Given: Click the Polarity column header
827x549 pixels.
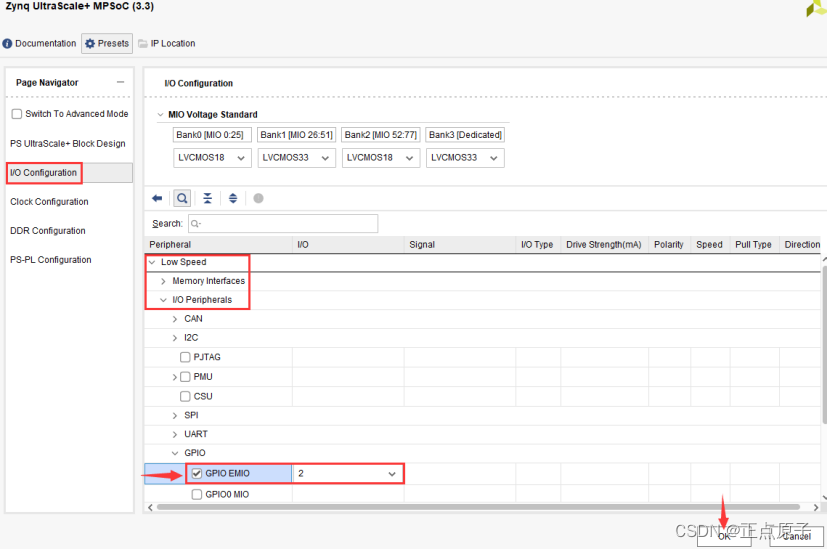Looking at the screenshot, I should 670,244.
